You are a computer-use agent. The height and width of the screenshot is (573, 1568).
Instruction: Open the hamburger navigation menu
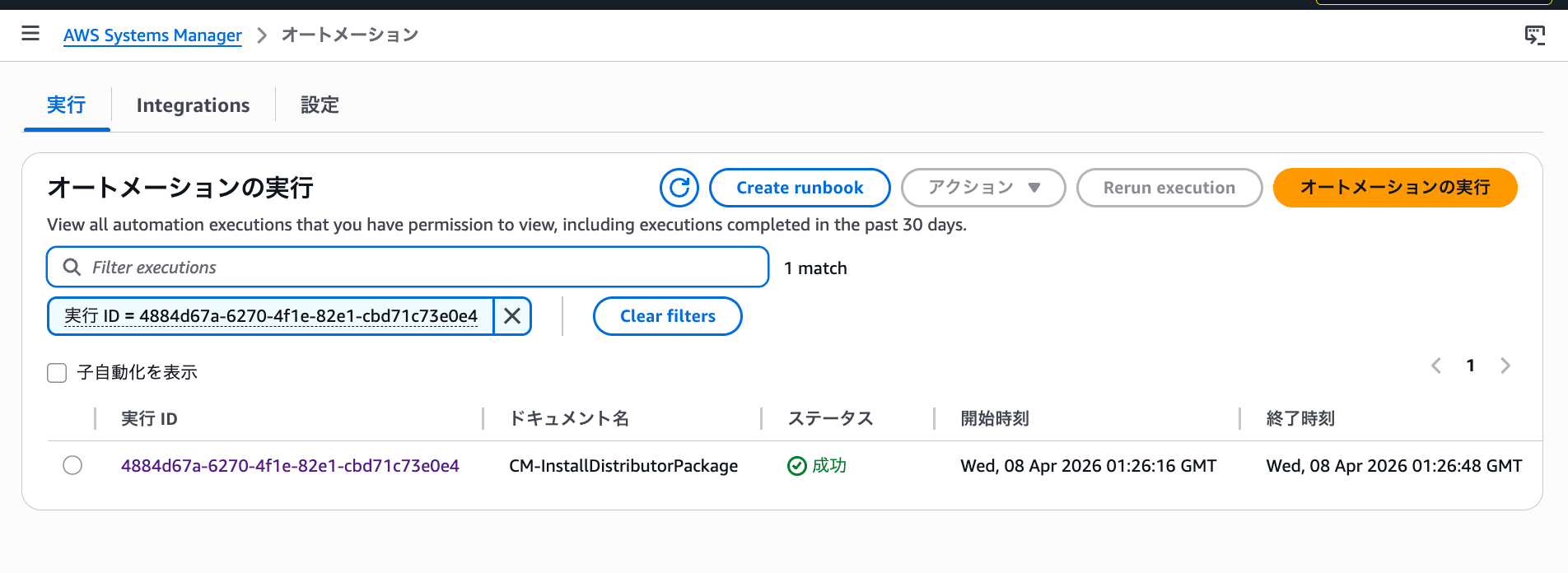click(30, 34)
